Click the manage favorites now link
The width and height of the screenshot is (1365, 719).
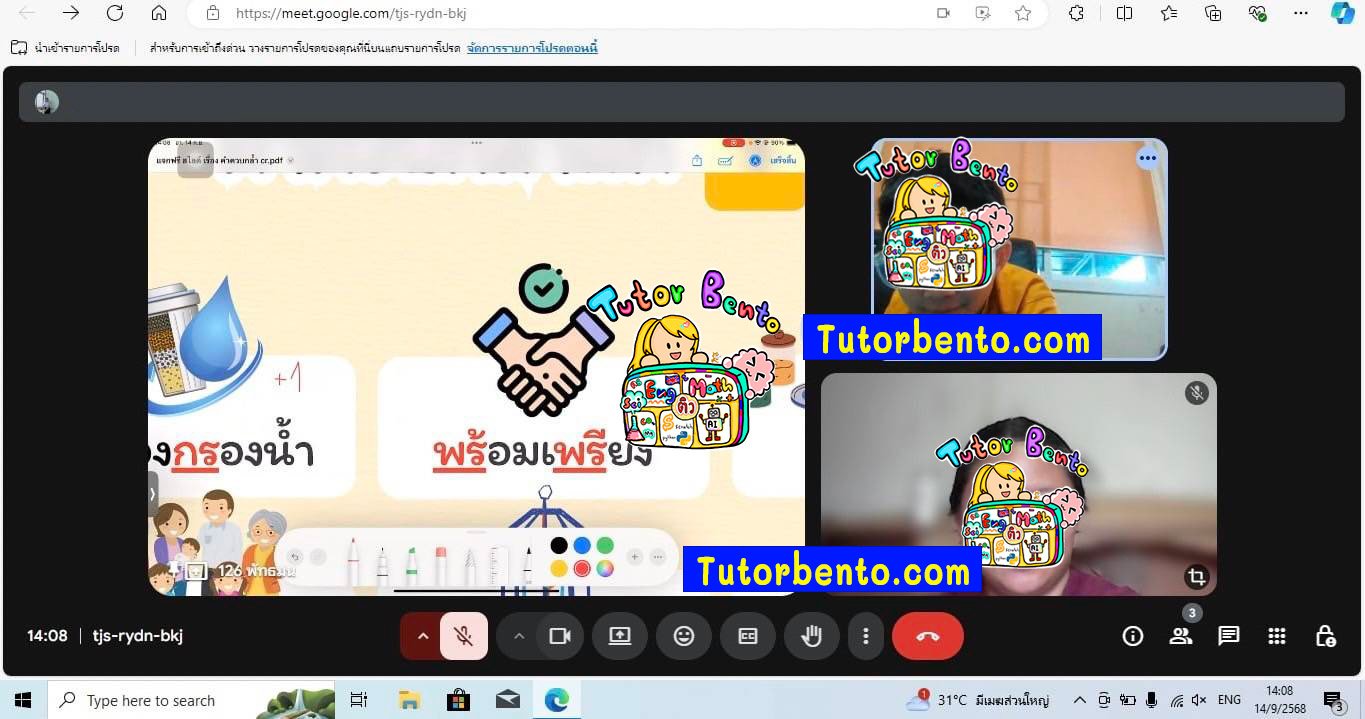tap(532, 48)
